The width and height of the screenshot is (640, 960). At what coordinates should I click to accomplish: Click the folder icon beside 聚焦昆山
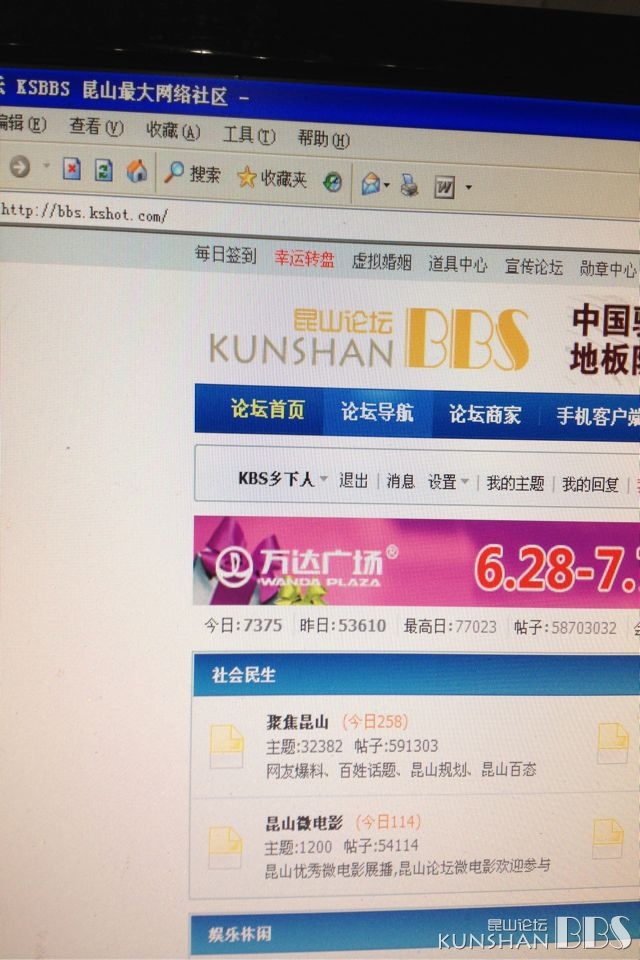pos(227,746)
